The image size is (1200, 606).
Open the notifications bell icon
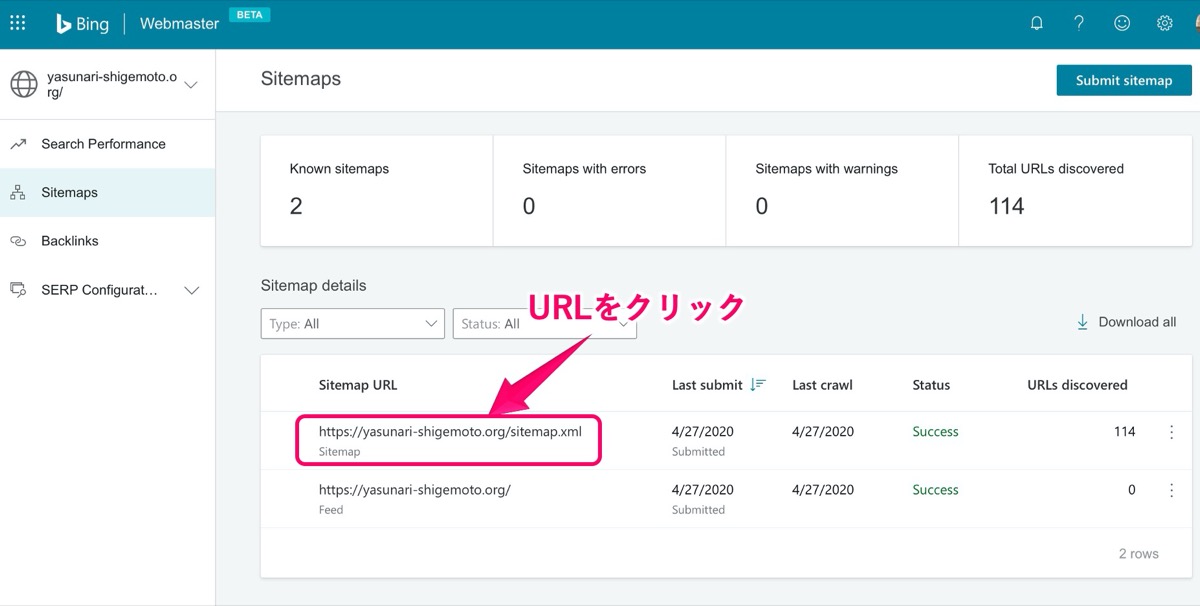[1037, 23]
